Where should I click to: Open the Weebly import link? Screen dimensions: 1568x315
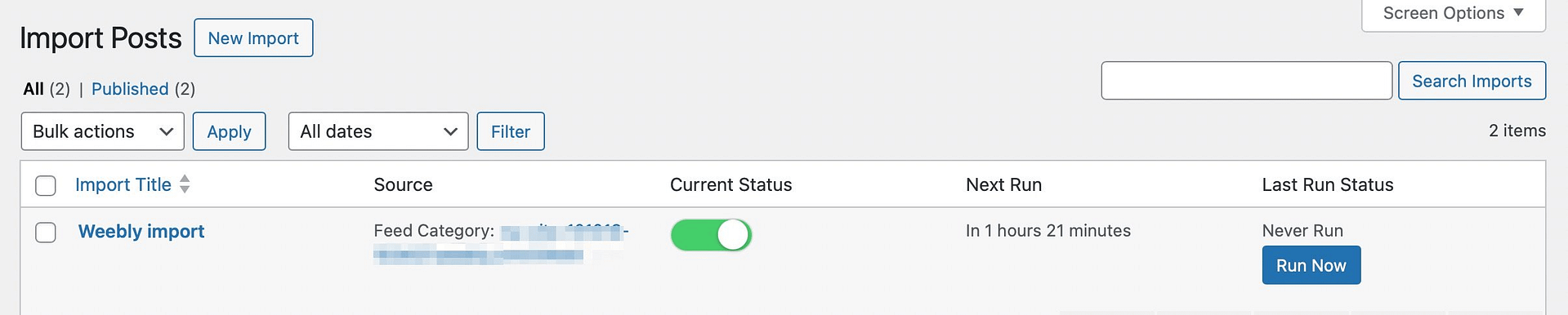click(141, 232)
